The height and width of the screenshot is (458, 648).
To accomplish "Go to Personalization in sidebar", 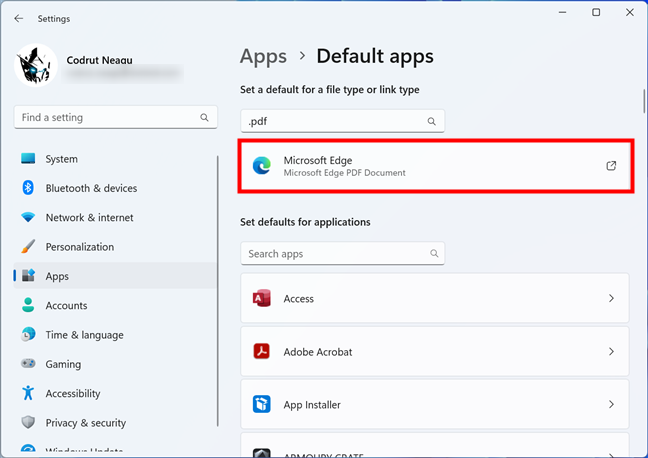I will pos(80,247).
